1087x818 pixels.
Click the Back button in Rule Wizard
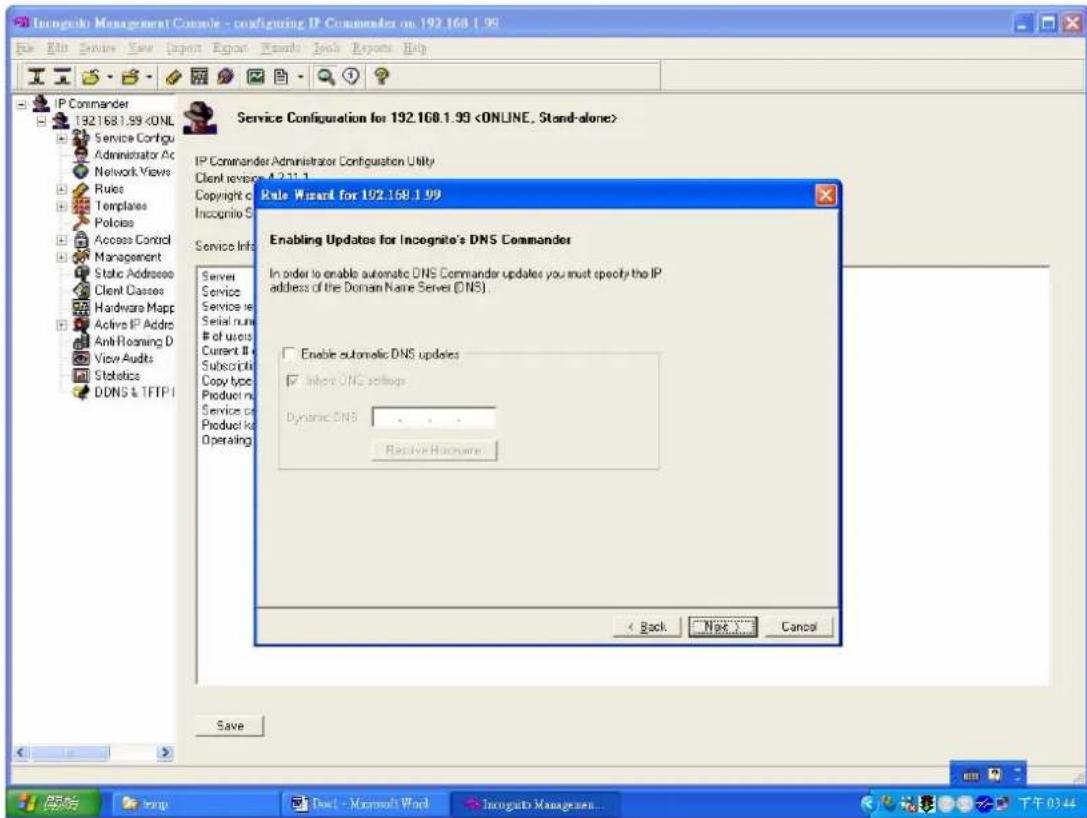point(647,627)
